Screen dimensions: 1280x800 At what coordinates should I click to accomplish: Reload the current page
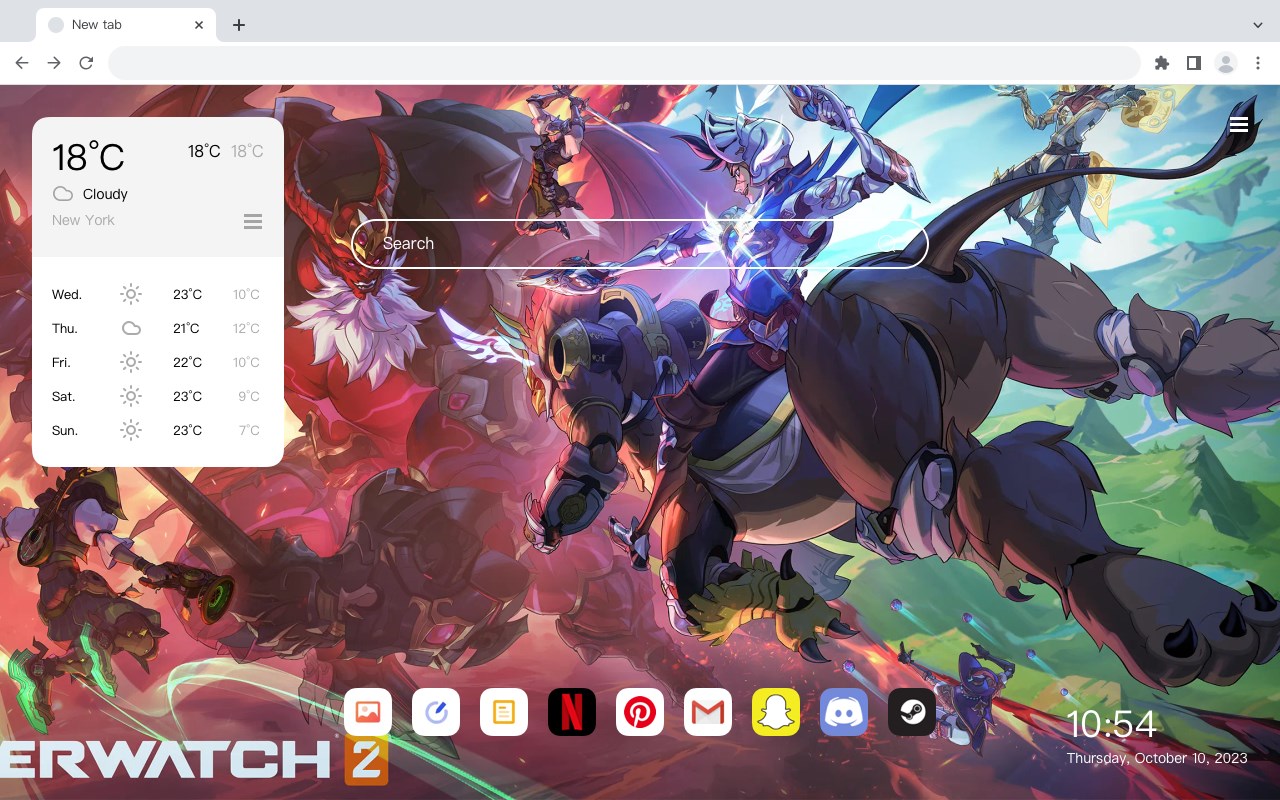click(86, 63)
